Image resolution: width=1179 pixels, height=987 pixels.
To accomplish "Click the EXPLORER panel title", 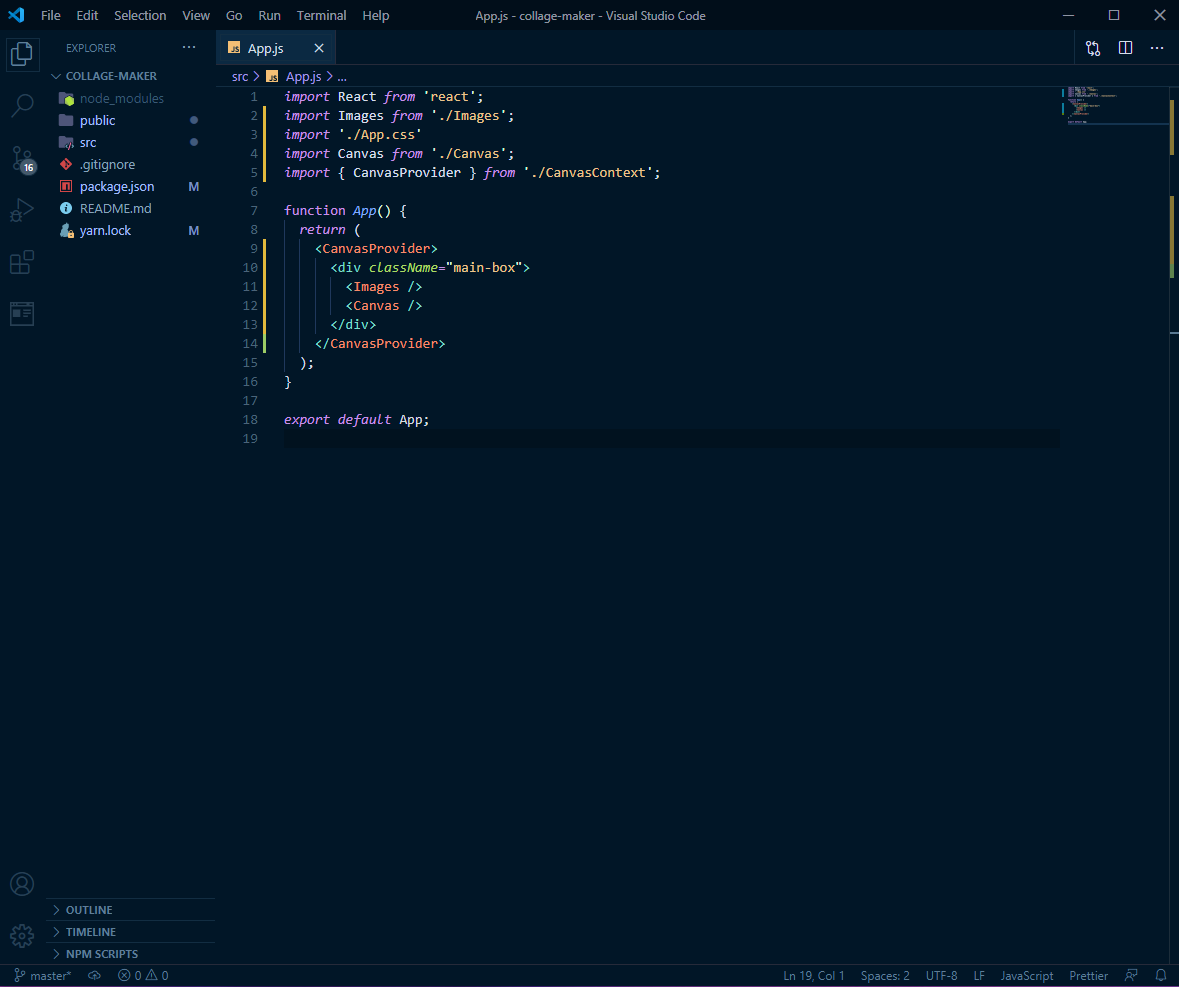I will pyautogui.click(x=91, y=48).
